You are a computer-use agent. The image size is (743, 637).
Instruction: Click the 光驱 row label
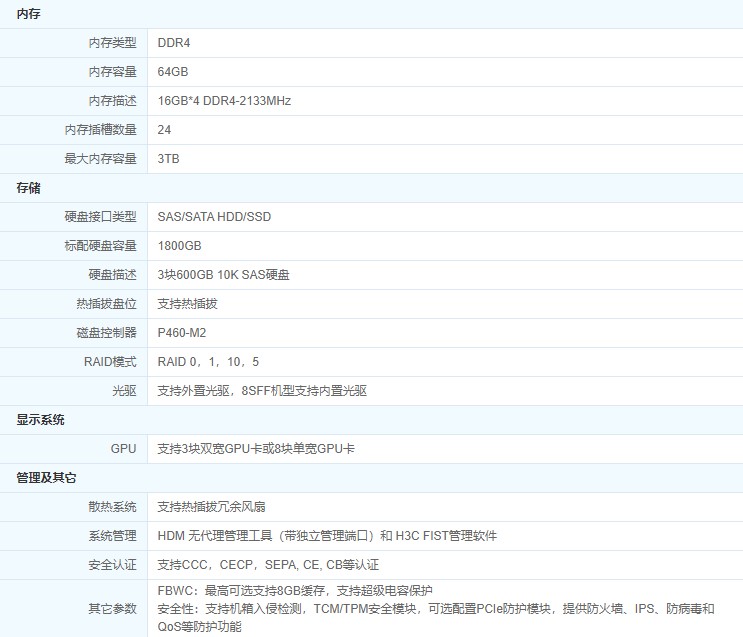coord(124,391)
